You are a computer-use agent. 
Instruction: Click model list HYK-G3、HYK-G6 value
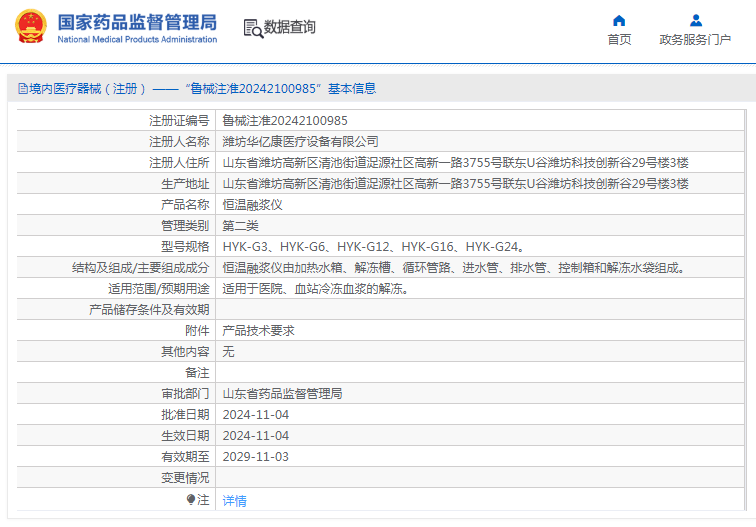(374, 247)
